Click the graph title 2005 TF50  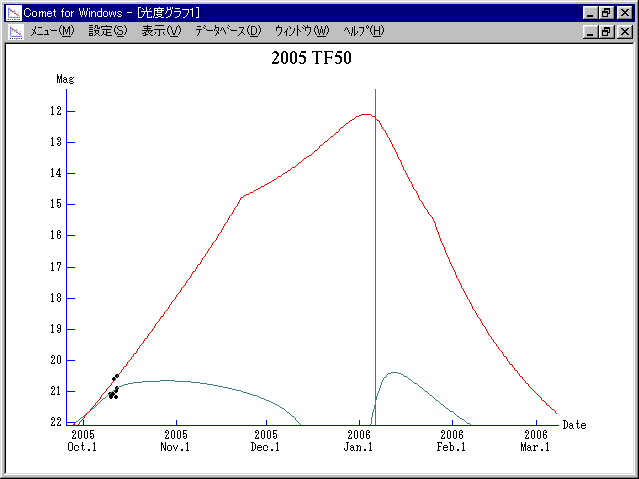point(311,58)
